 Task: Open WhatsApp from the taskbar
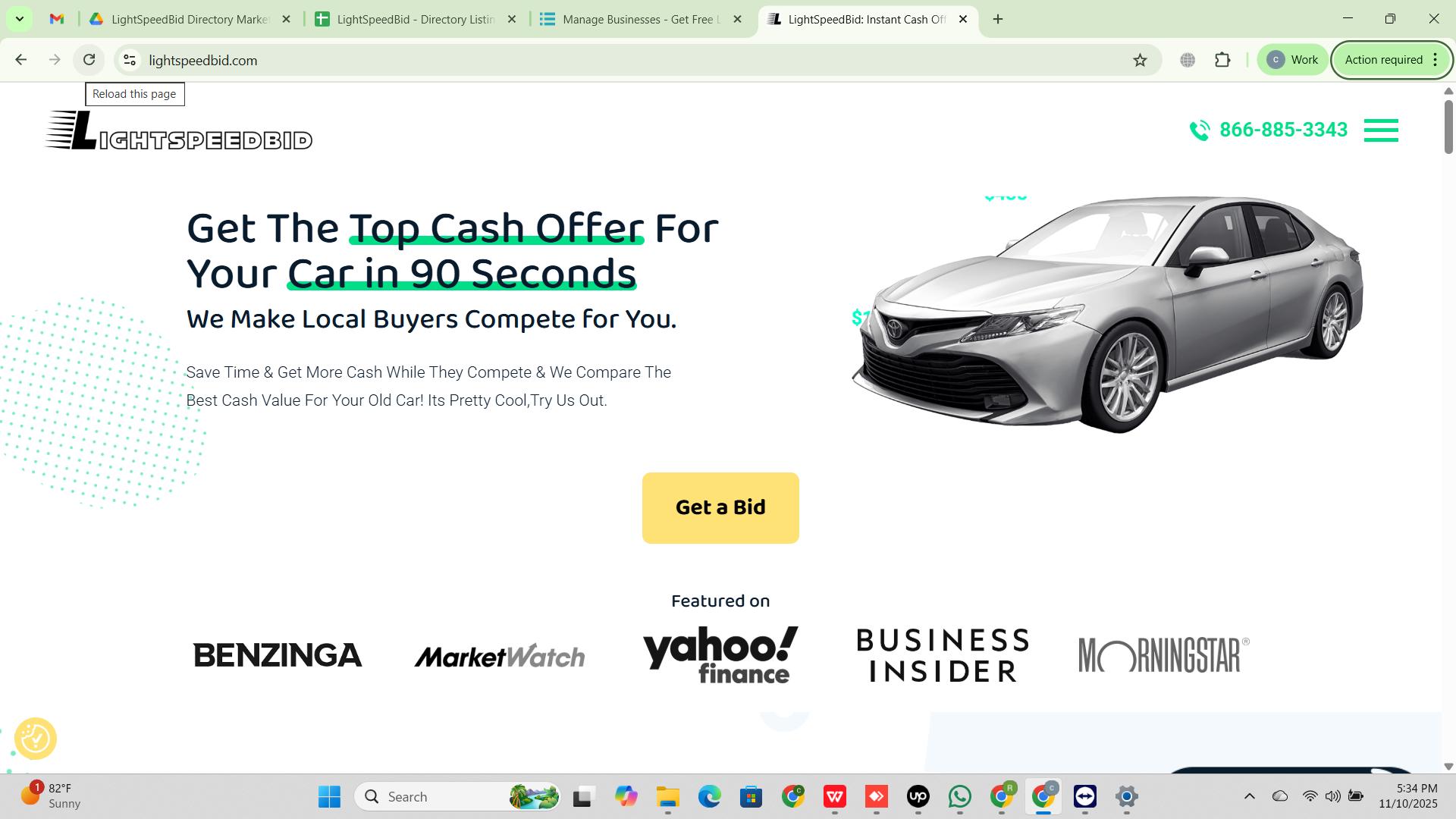pyautogui.click(x=959, y=796)
